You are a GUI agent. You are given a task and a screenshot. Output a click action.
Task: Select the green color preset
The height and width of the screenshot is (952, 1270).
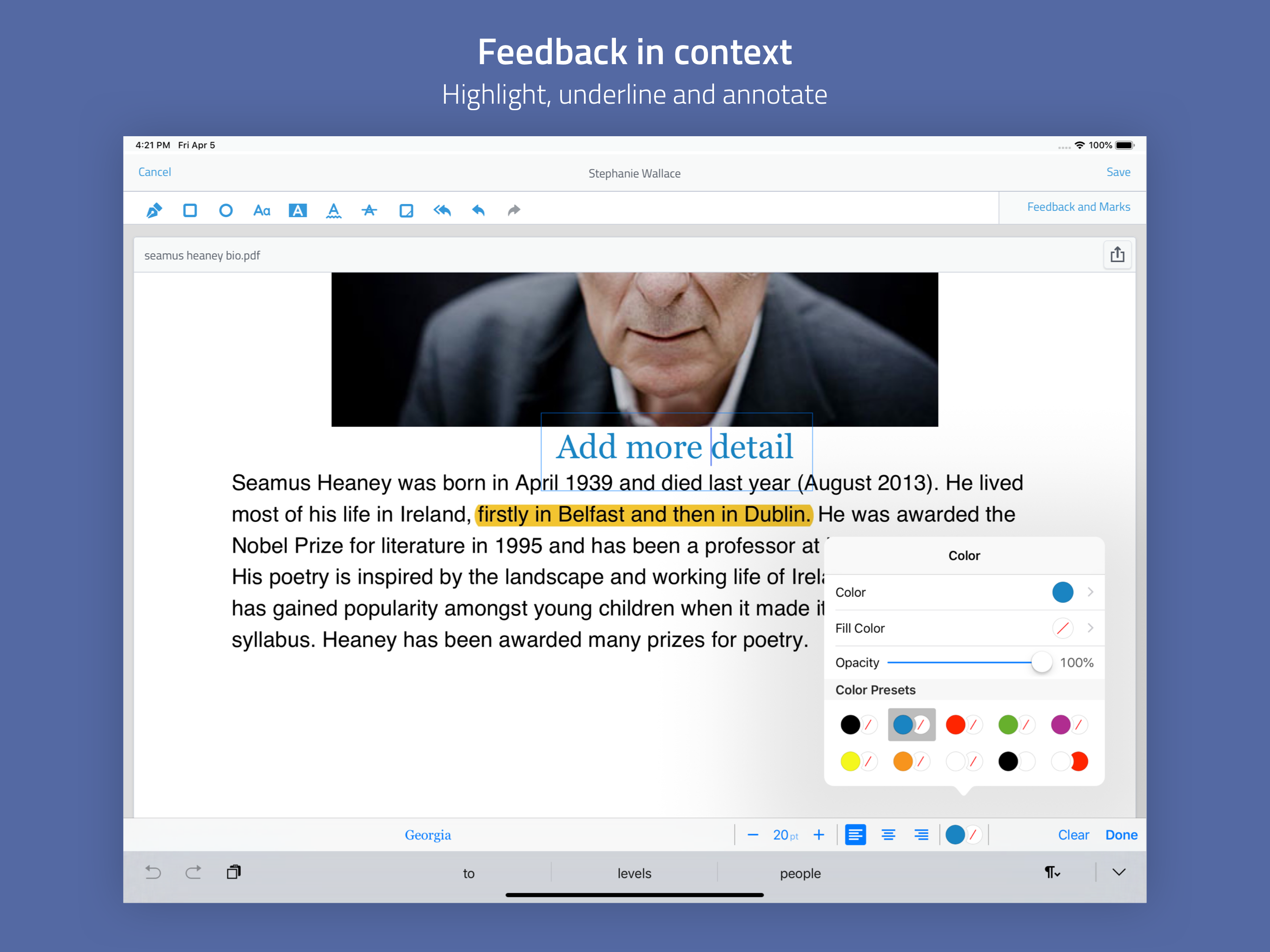pyautogui.click(x=1016, y=725)
